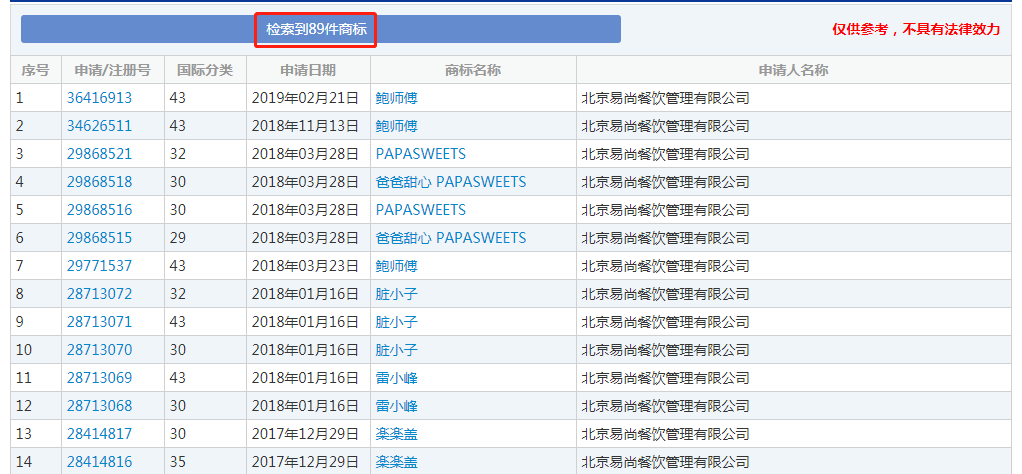Click the date 2019年02月21日
Image resolution: width=1022 pixels, height=474 pixels.
306,98
